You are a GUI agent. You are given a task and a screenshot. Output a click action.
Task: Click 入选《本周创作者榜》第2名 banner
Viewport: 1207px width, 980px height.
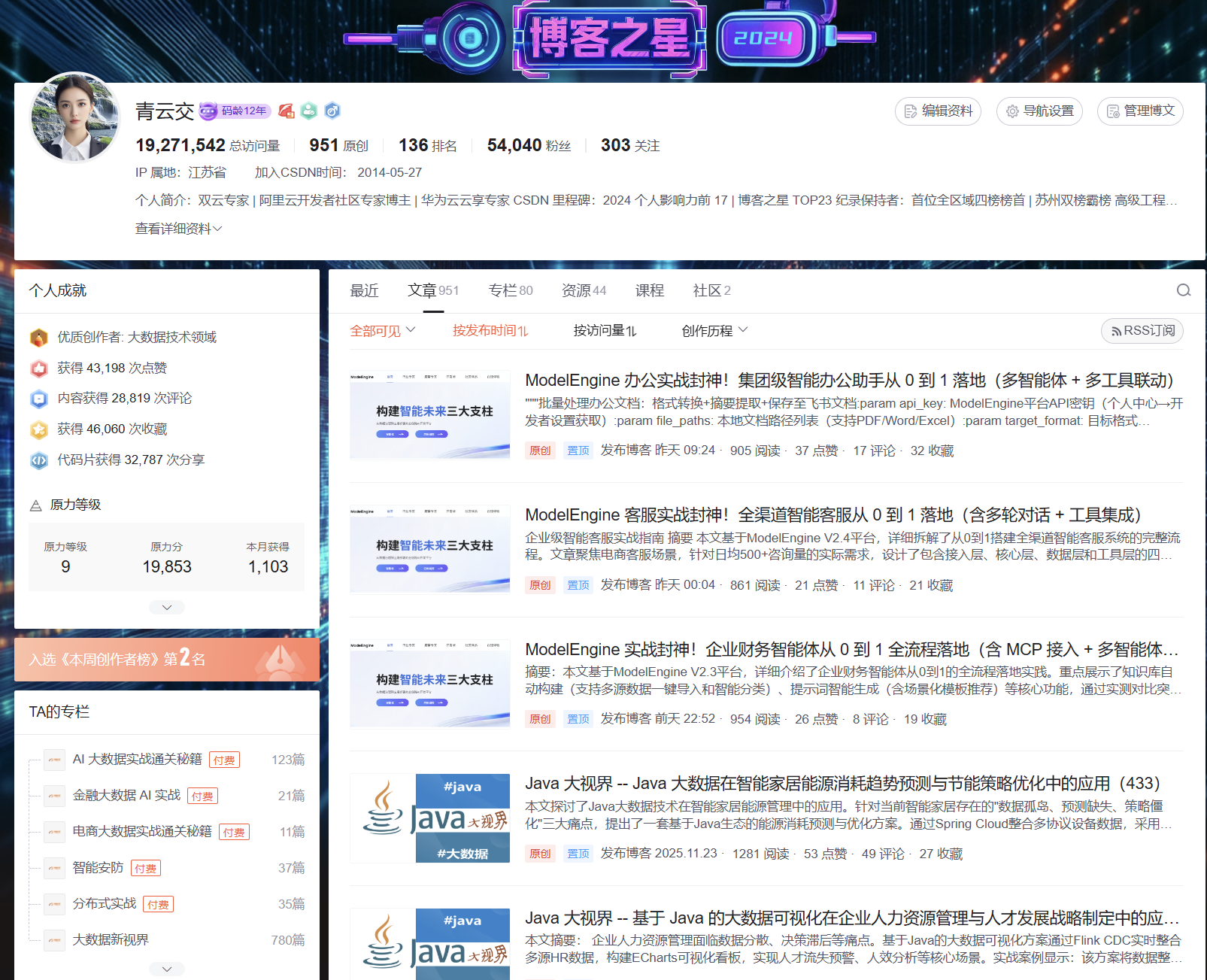click(x=167, y=660)
